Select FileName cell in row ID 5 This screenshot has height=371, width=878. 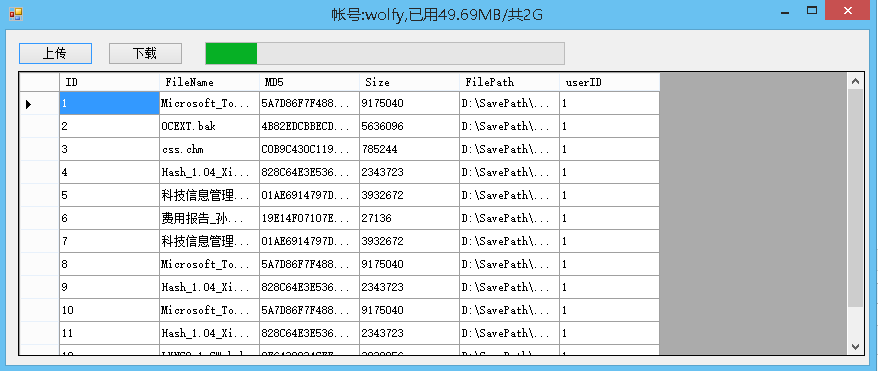coord(209,195)
